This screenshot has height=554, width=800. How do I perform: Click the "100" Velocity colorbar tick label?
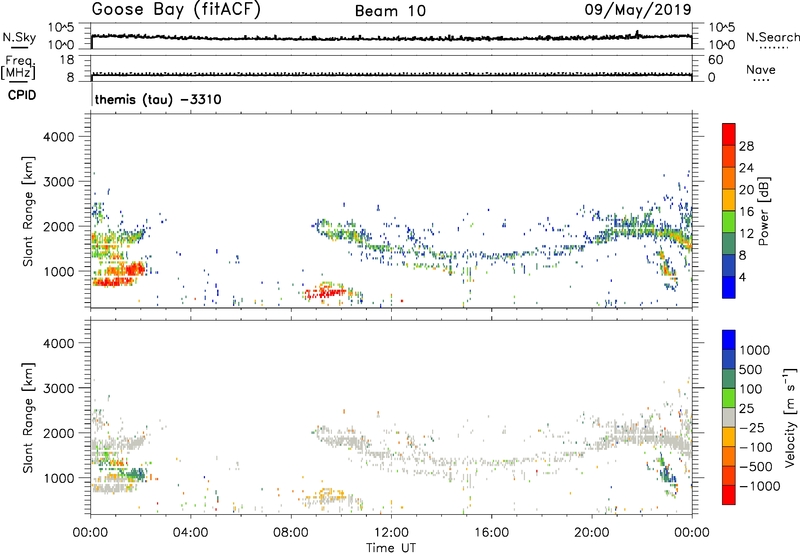(x=751, y=389)
